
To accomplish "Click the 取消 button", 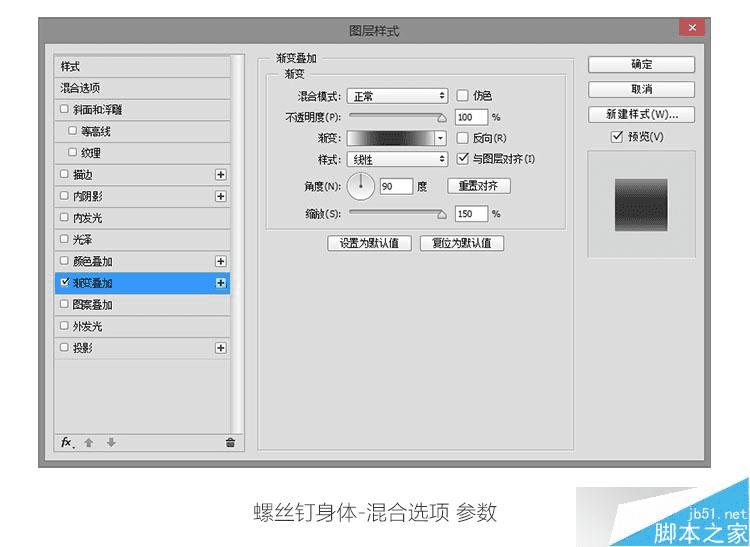I will click(x=641, y=89).
